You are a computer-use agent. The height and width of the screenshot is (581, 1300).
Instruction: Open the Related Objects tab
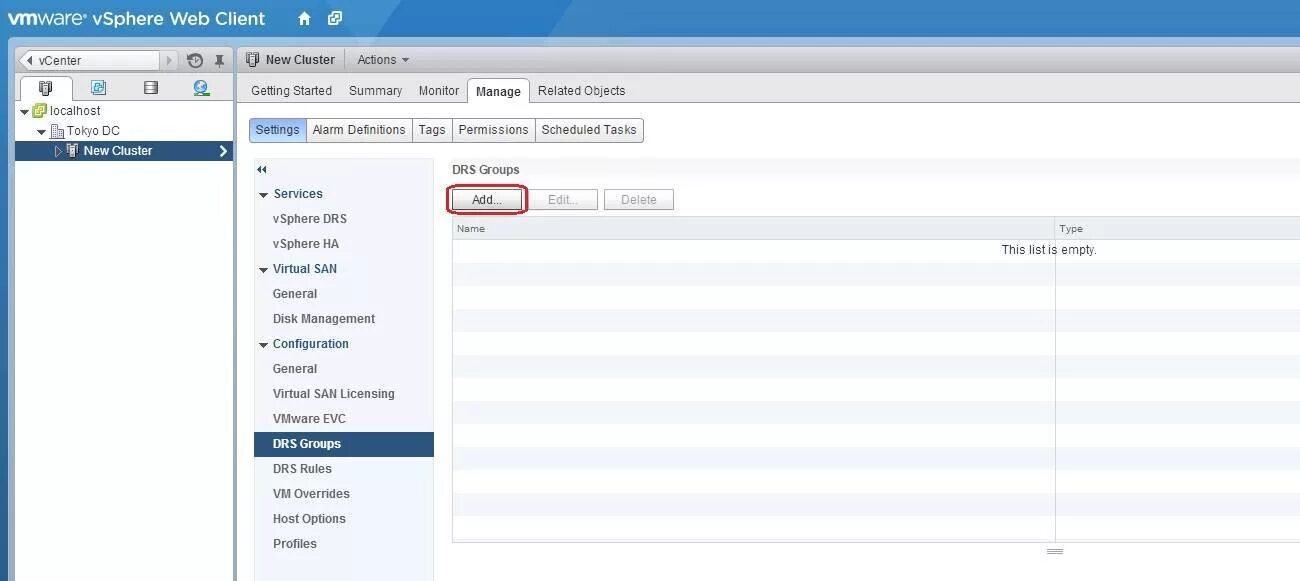click(581, 90)
